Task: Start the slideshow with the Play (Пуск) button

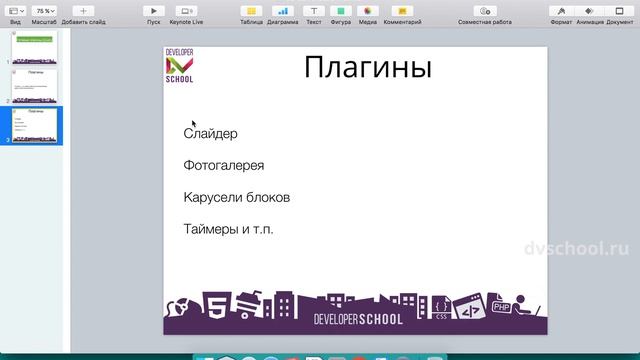Action: click(153, 11)
